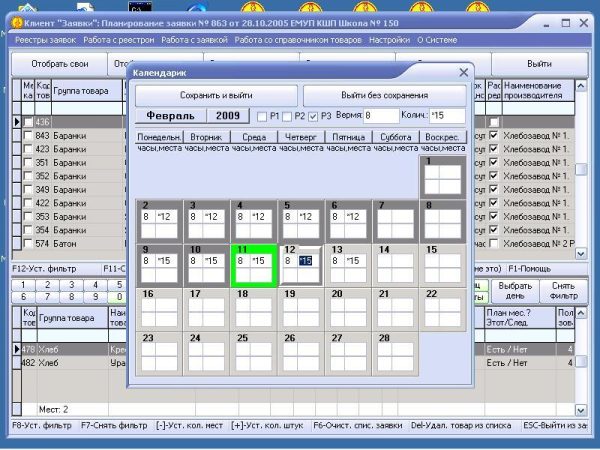Click number button 7 on keypad
600x450 pixels.
click(47, 297)
